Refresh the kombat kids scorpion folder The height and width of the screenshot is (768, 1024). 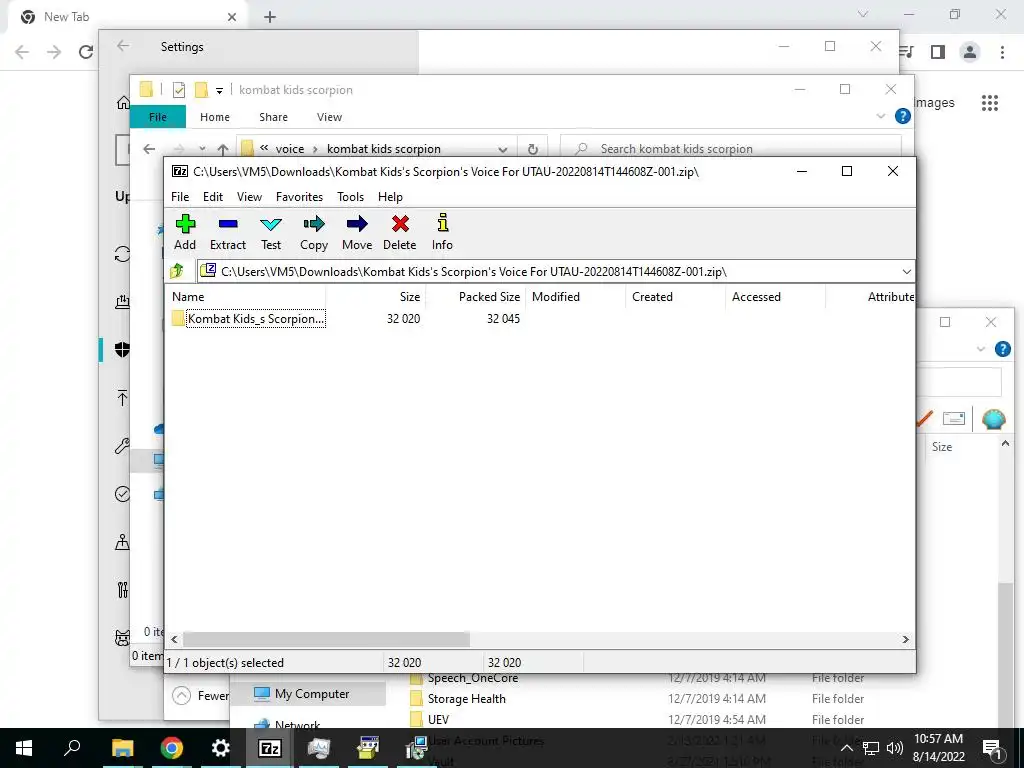coord(533,149)
